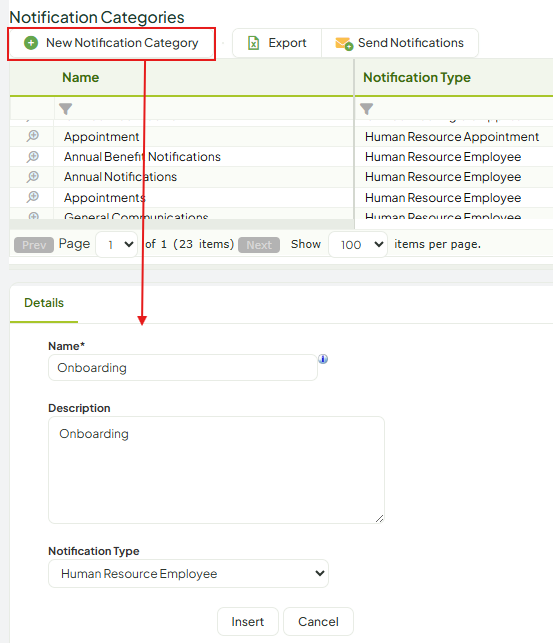Open details magnifier for Annual Benefit Notifications
Screen dimensions: 553x643
coord(32,157)
